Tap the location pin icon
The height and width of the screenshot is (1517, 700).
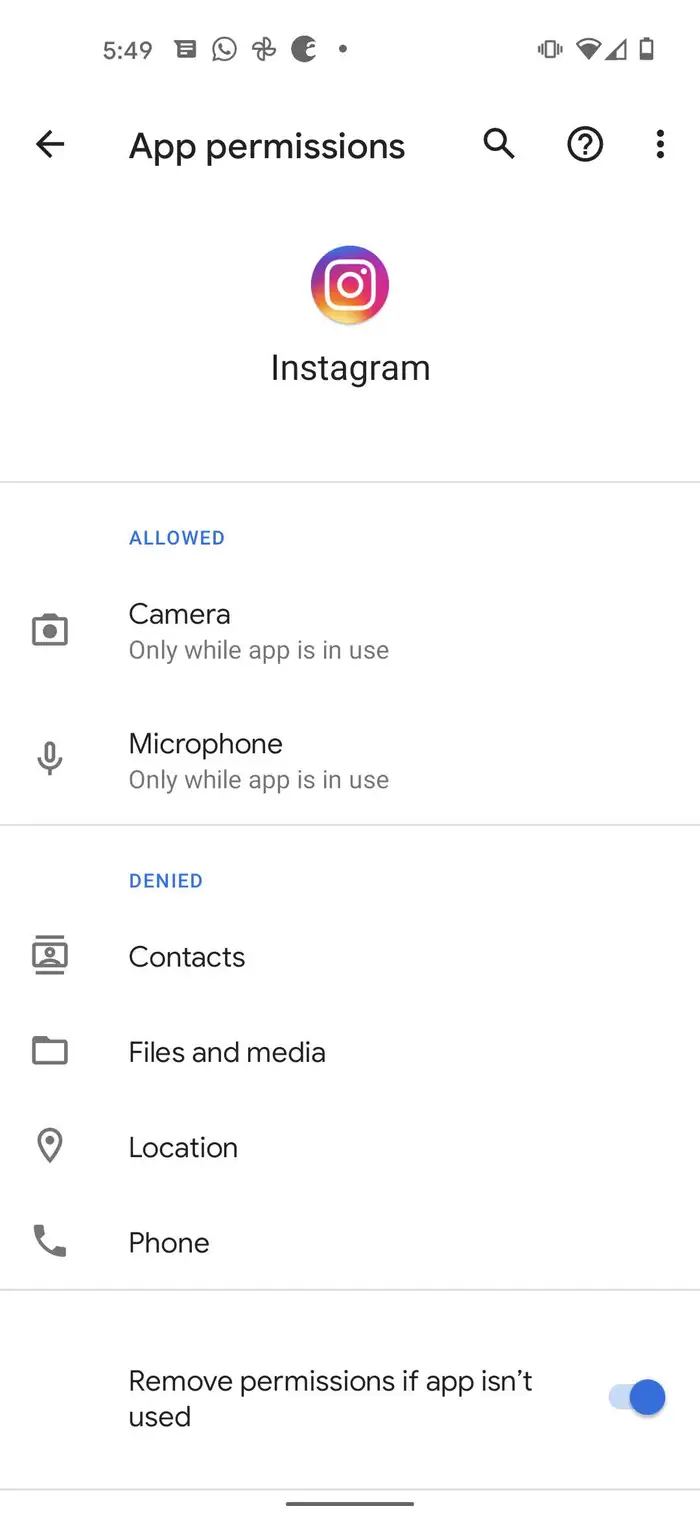pyautogui.click(x=50, y=1146)
